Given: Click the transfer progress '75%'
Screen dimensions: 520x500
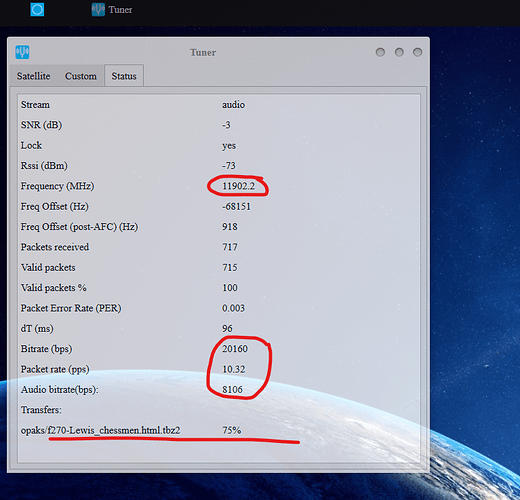Looking at the screenshot, I should click(x=231, y=431).
